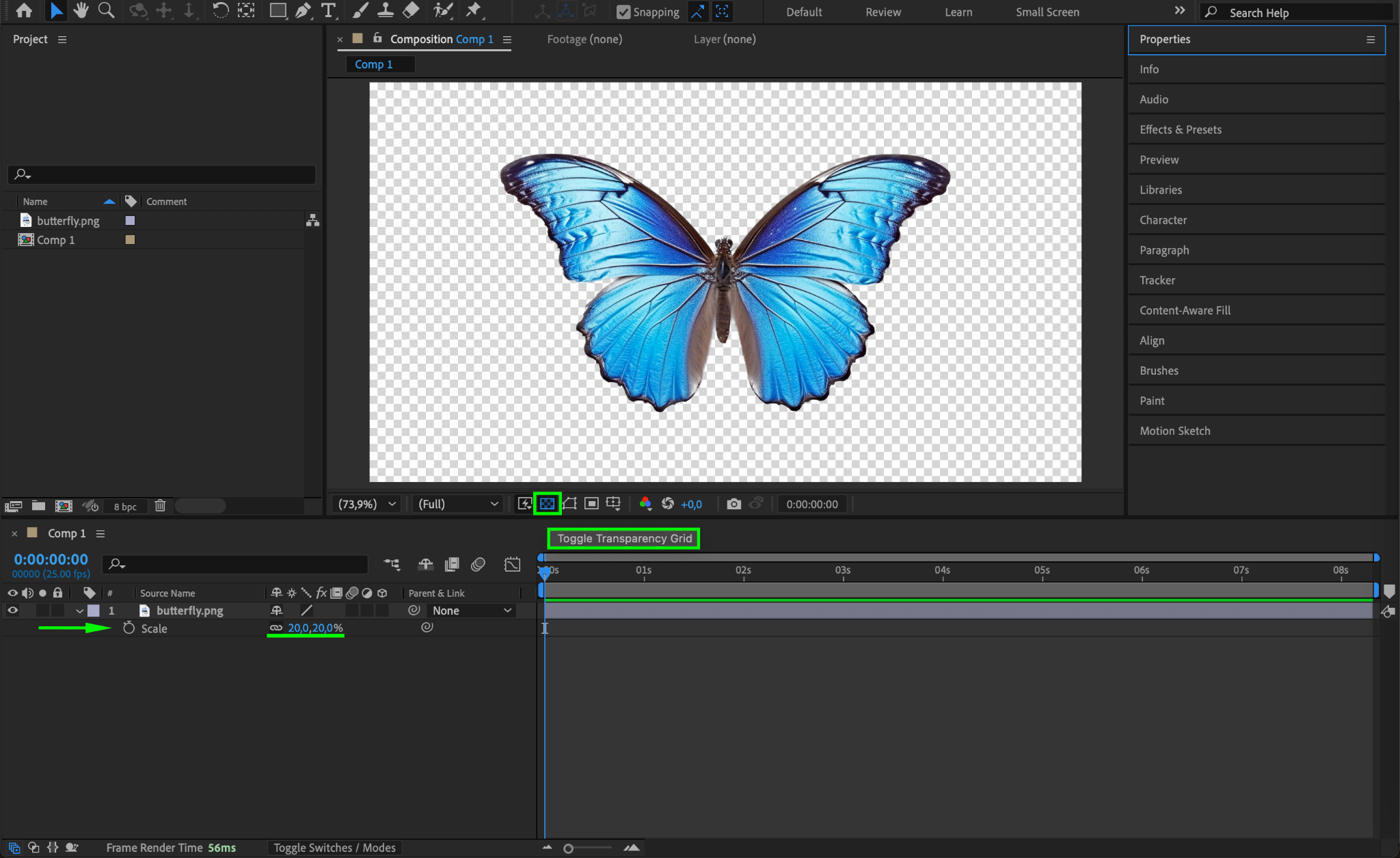Image resolution: width=1400 pixels, height=858 pixels.
Task: Click the timeline zoom slider handle
Action: (x=568, y=848)
